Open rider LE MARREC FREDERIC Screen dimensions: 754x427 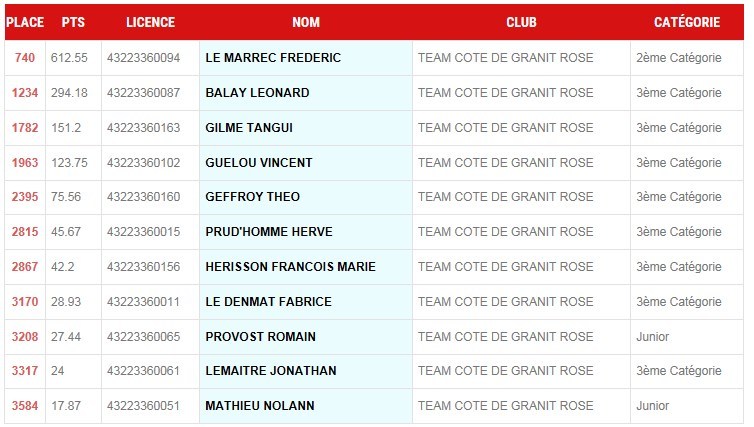click(273, 58)
